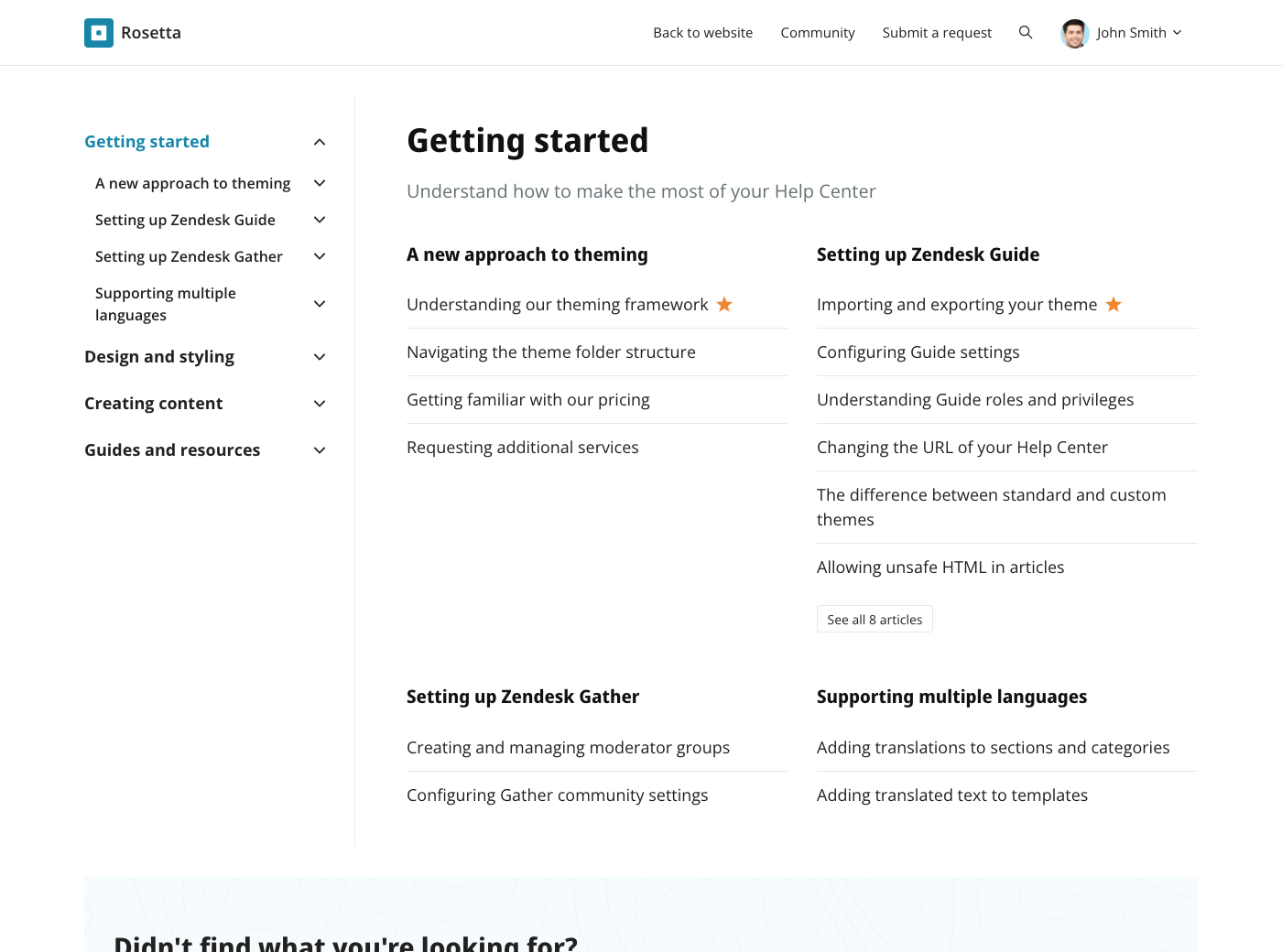Open search with the magnifier icon
This screenshot has height=952, width=1282.
1026,33
